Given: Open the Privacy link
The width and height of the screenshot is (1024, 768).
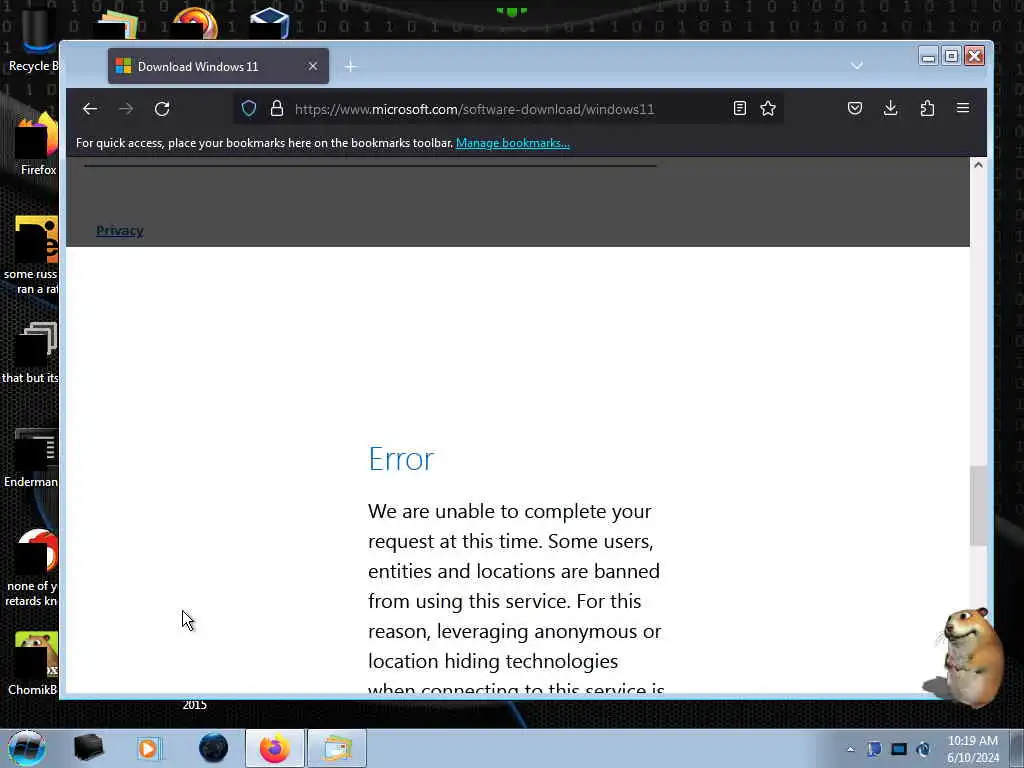Looking at the screenshot, I should (120, 231).
